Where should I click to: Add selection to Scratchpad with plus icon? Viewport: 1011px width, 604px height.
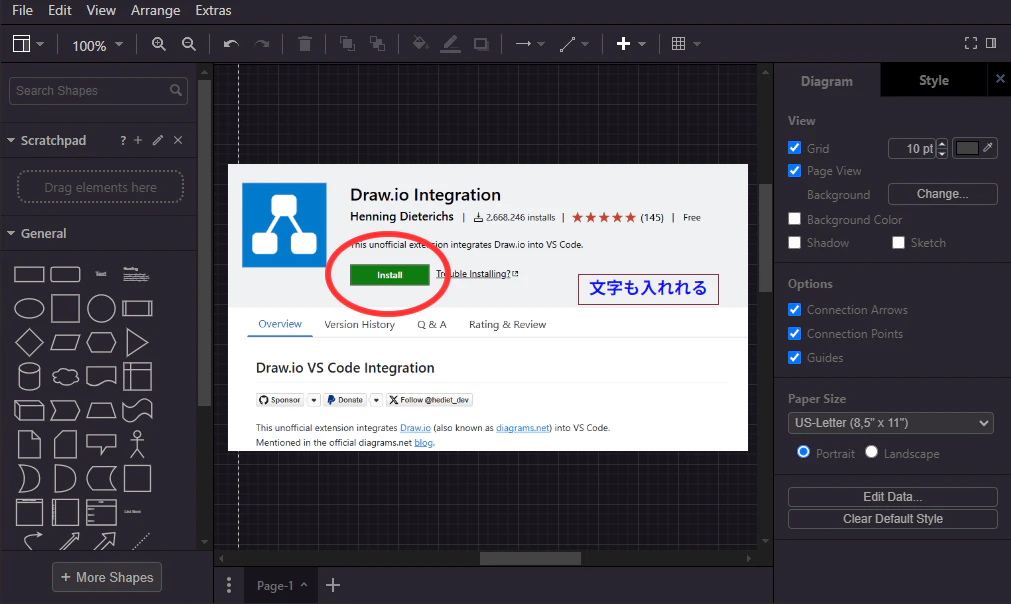pos(138,140)
